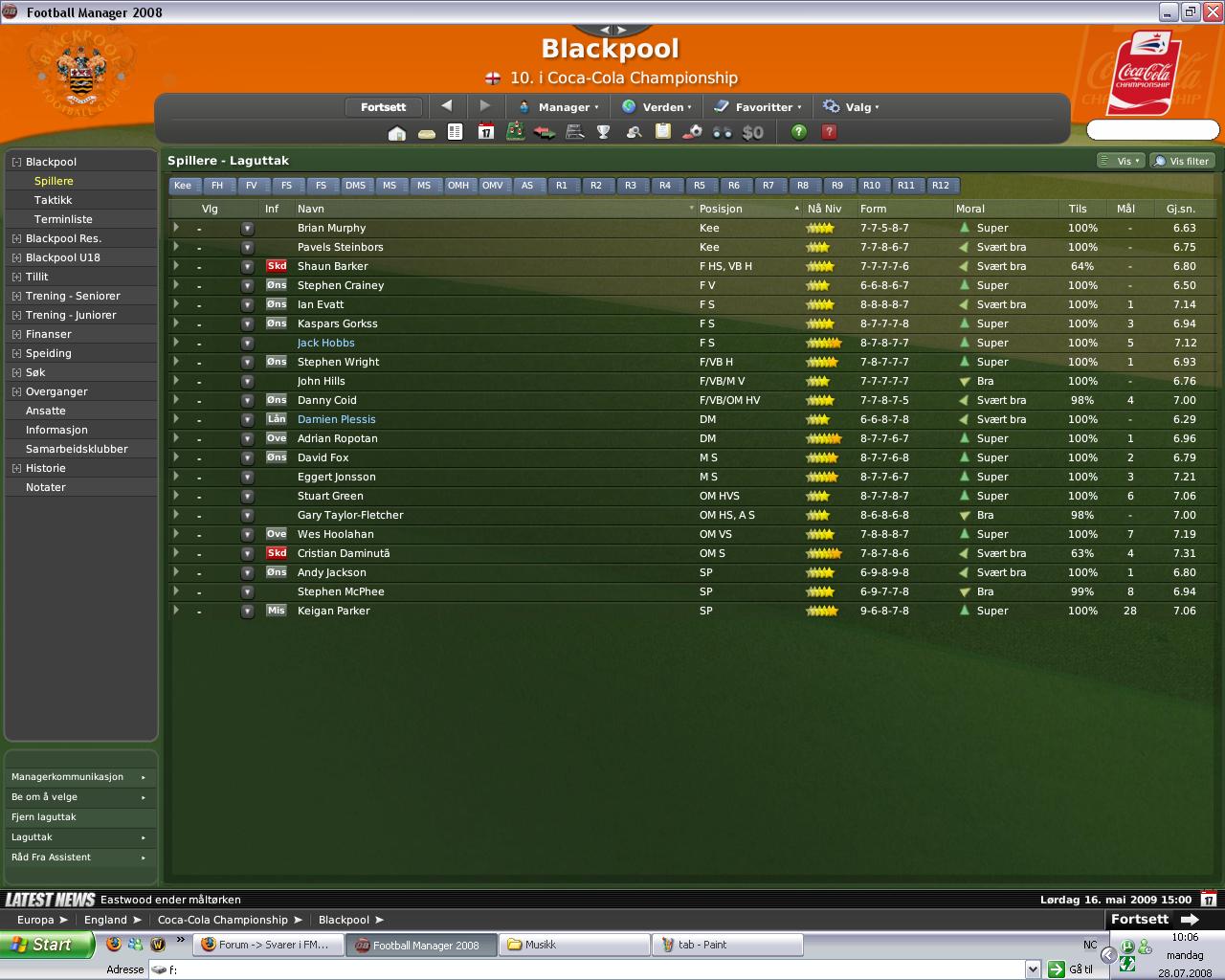Sort by the Posisjon column header

(721, 209)
